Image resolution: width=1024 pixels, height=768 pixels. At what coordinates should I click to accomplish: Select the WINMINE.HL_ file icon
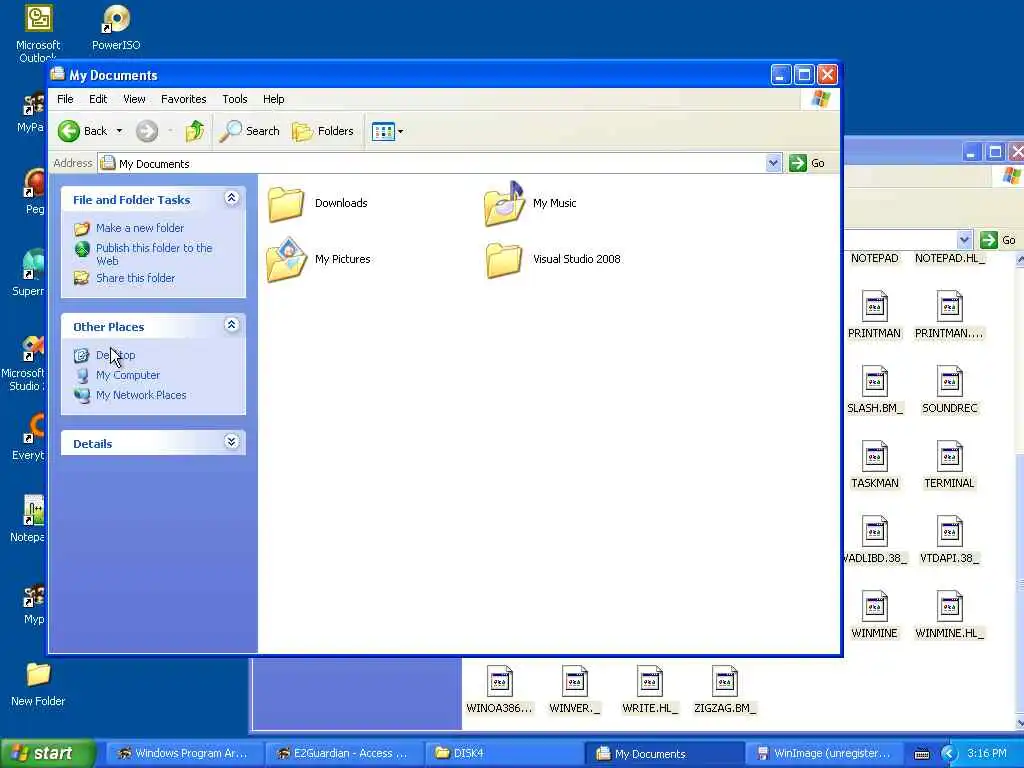pyautogui.click(x=949, y=607)
